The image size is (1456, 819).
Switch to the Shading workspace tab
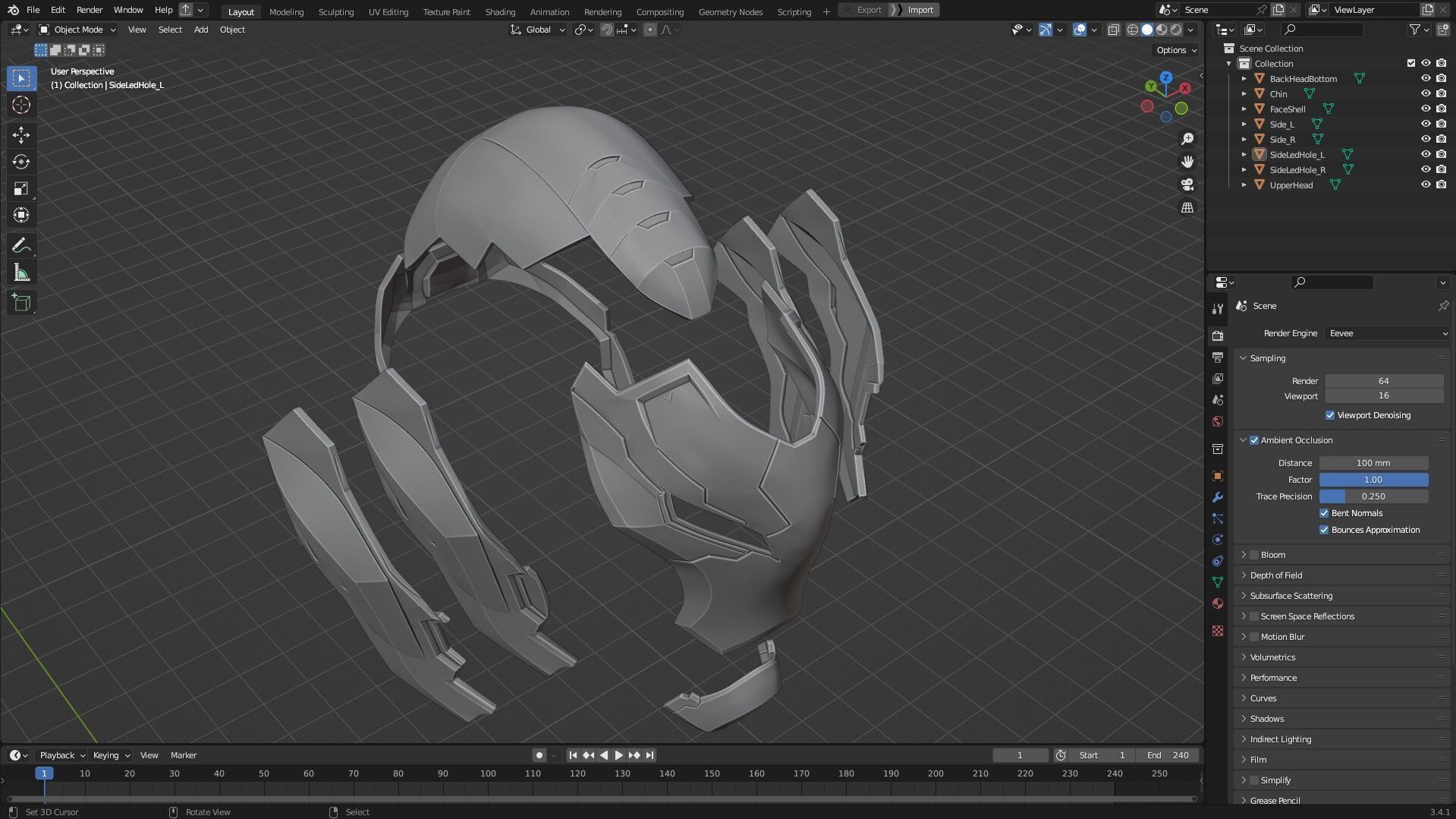(x=500, y=11)
